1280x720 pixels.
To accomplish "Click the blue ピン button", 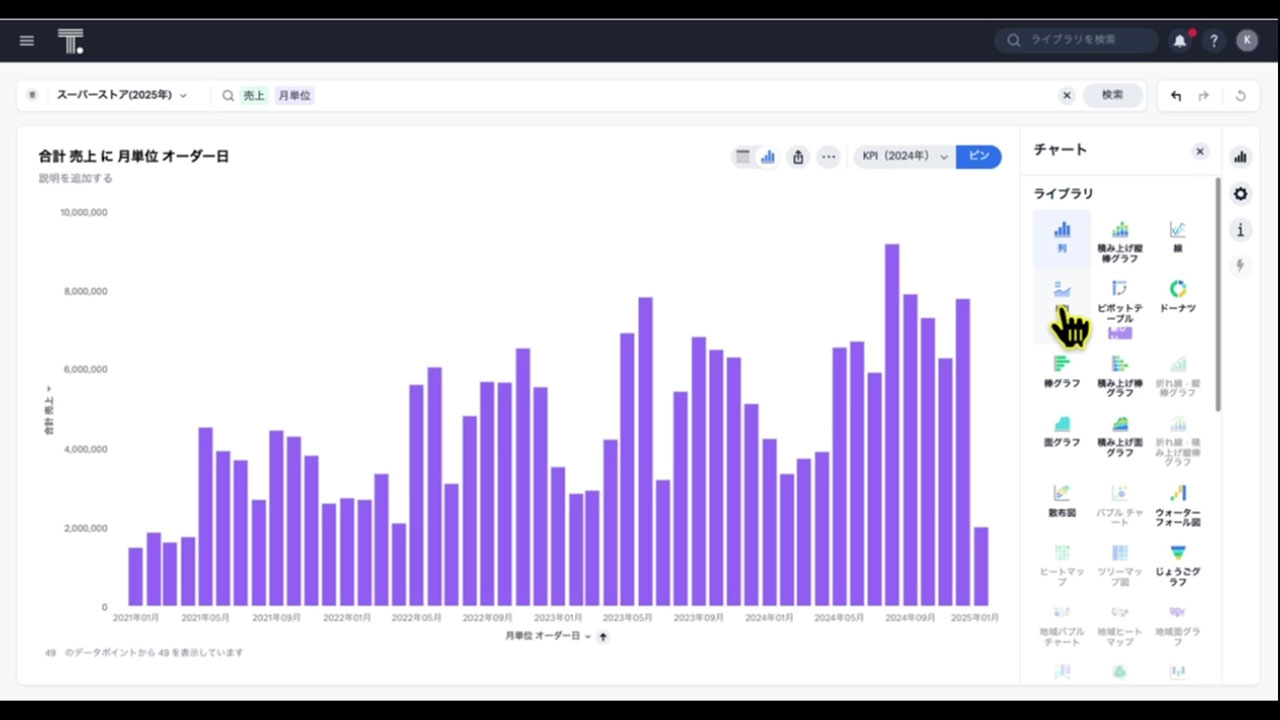I will click(979, 157).
